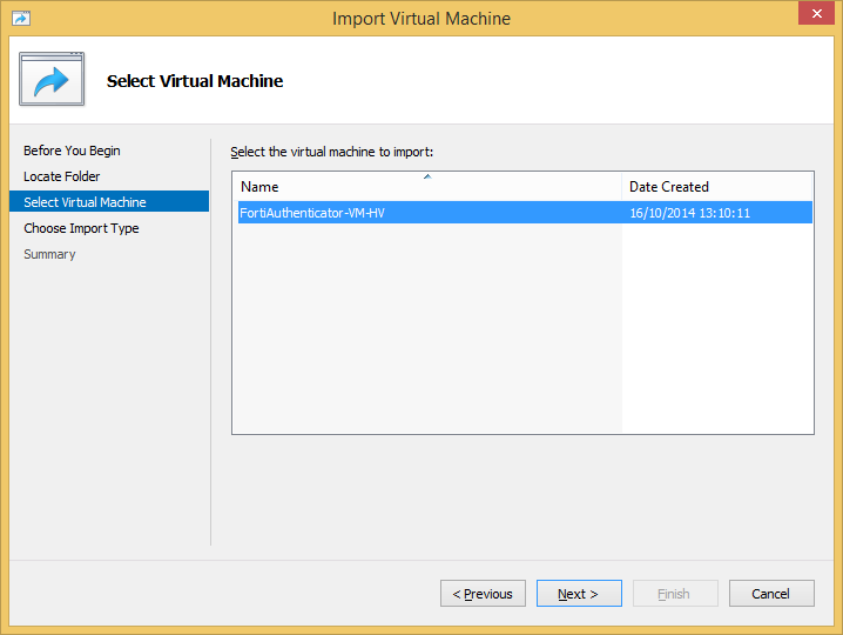Cancel the import wizard
Viewport: 843px width, 635px height.
771,593
